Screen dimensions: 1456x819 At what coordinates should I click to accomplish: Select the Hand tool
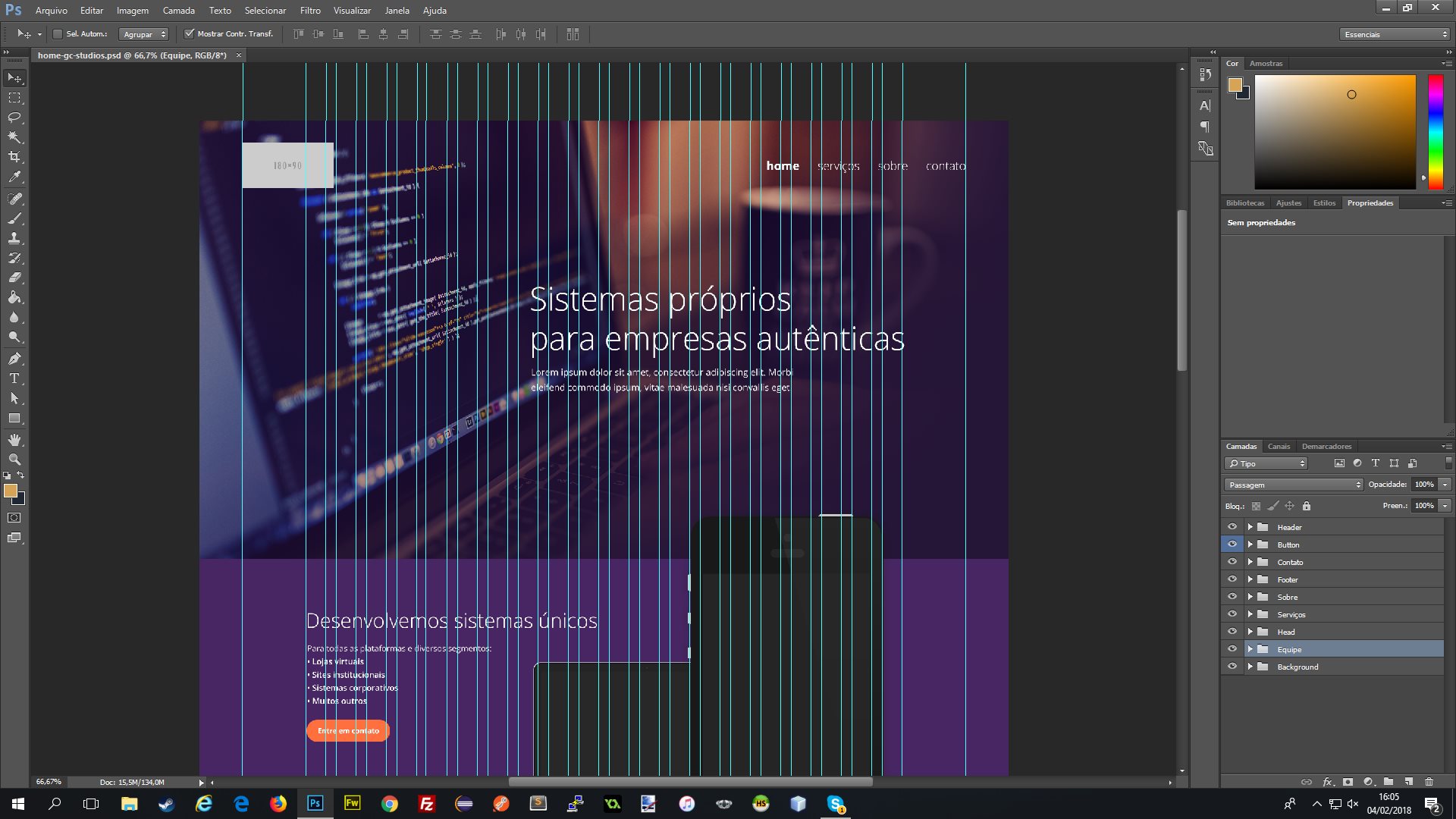click(x=14, y=440)
